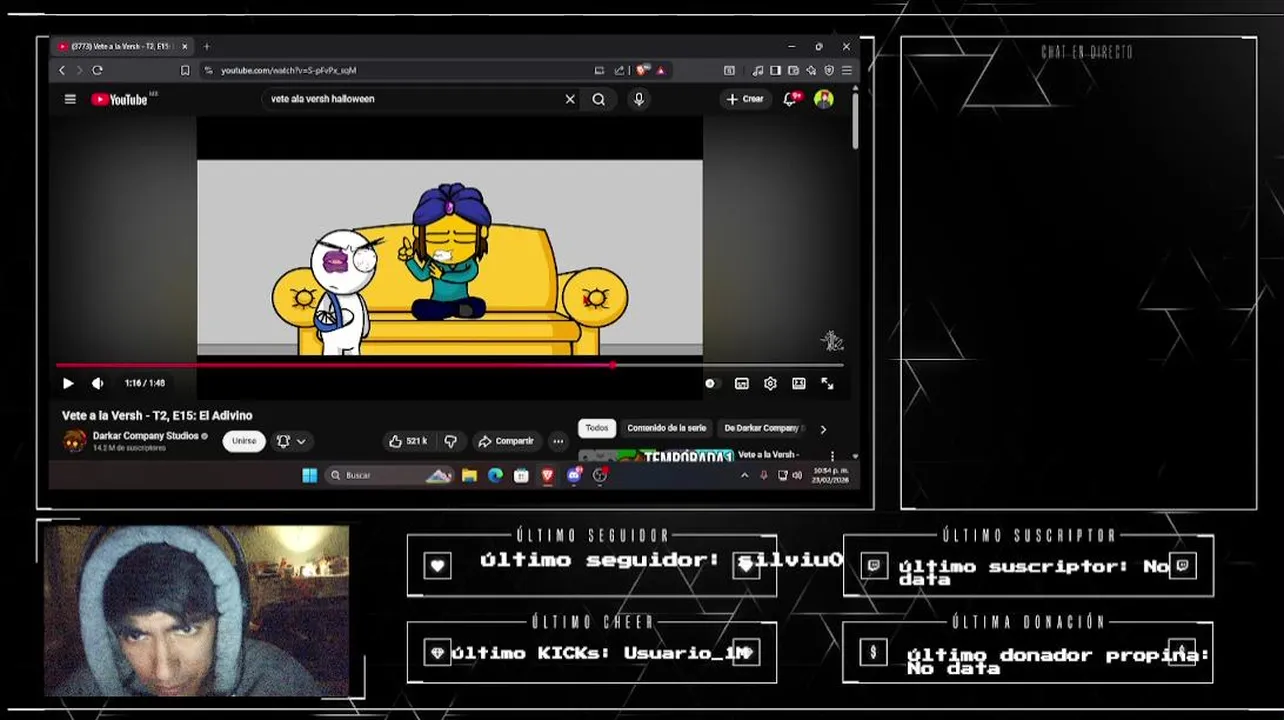Open the Temporada suggested video thumbnail

[657, 456]
